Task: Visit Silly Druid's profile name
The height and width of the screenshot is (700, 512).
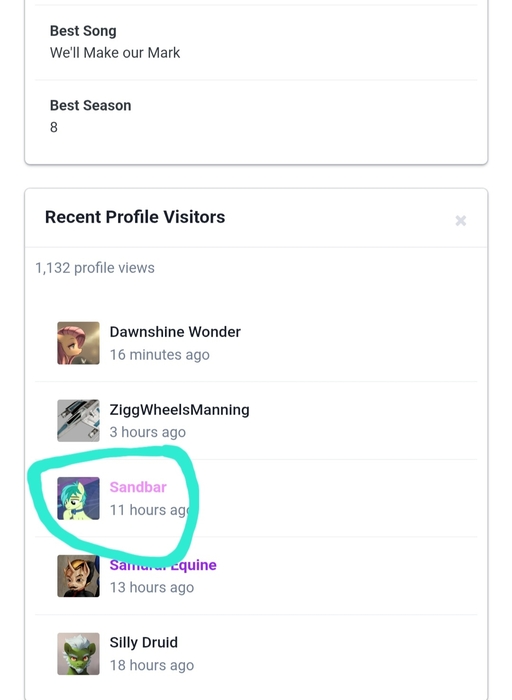Action: (144, 642)
